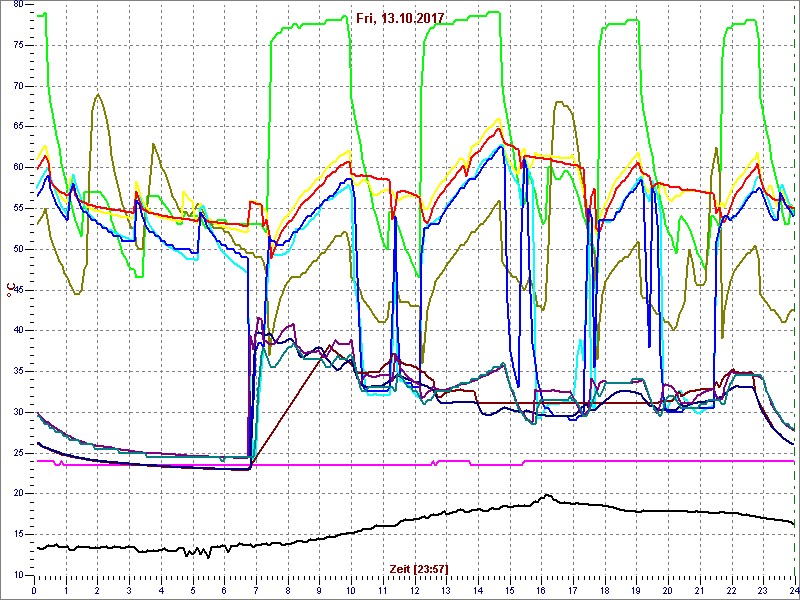The image size is (800, 600).
Task: Select the '25' temperature axis label
Action: pyautogui.click(x=18, y=453)
